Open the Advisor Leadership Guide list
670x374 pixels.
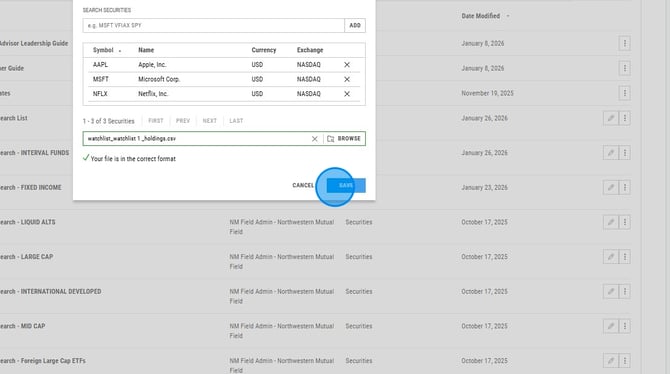click(x=34, y=43)
